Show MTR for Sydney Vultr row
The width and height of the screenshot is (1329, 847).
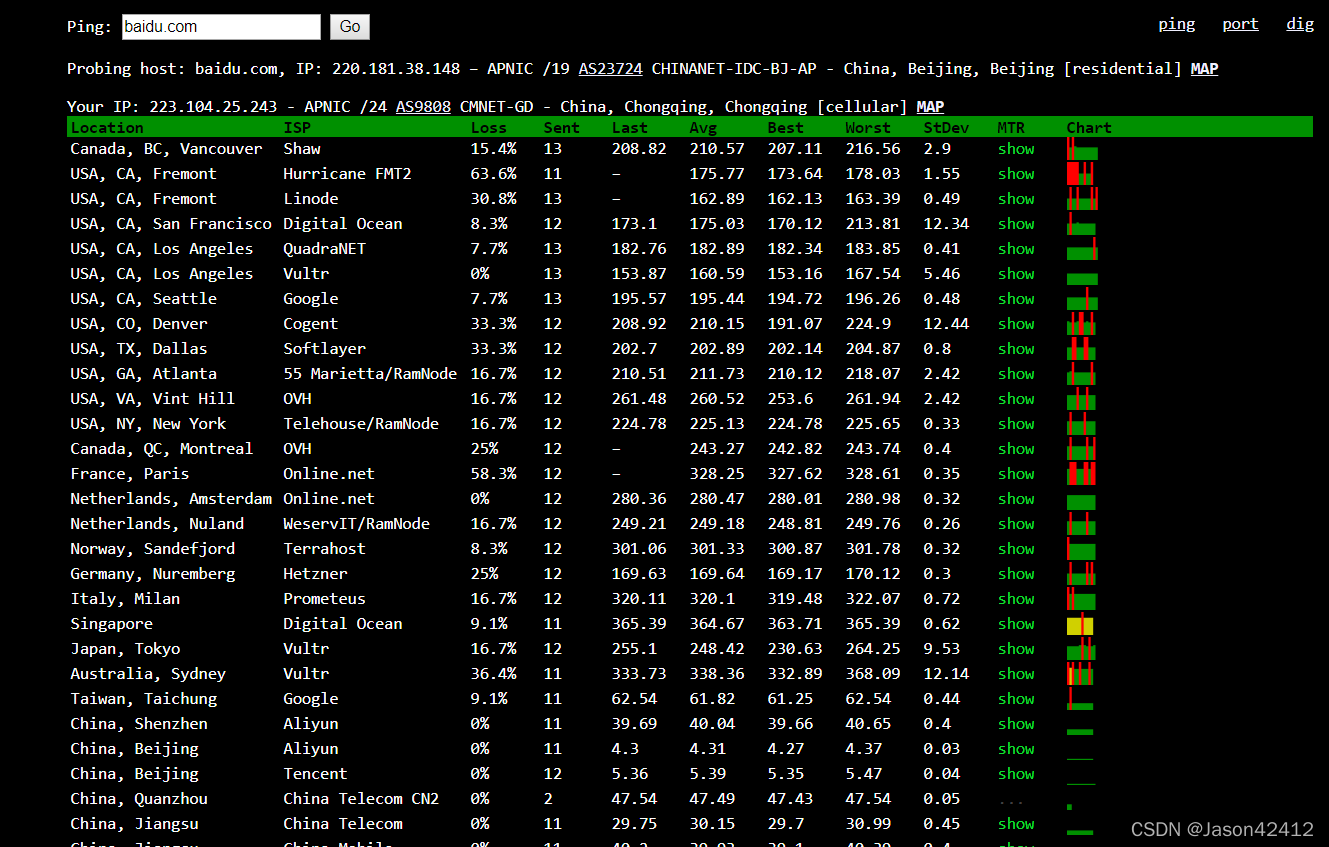[1016, 674]
